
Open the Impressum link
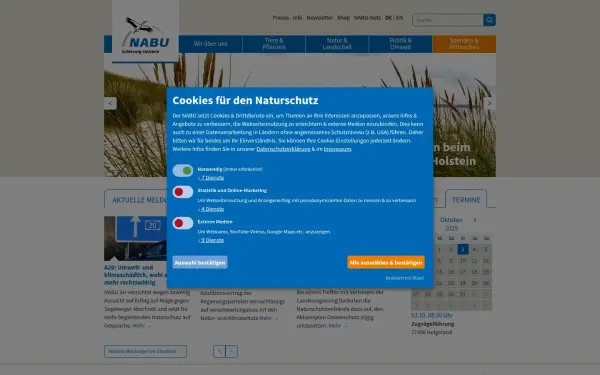(338, 149)
